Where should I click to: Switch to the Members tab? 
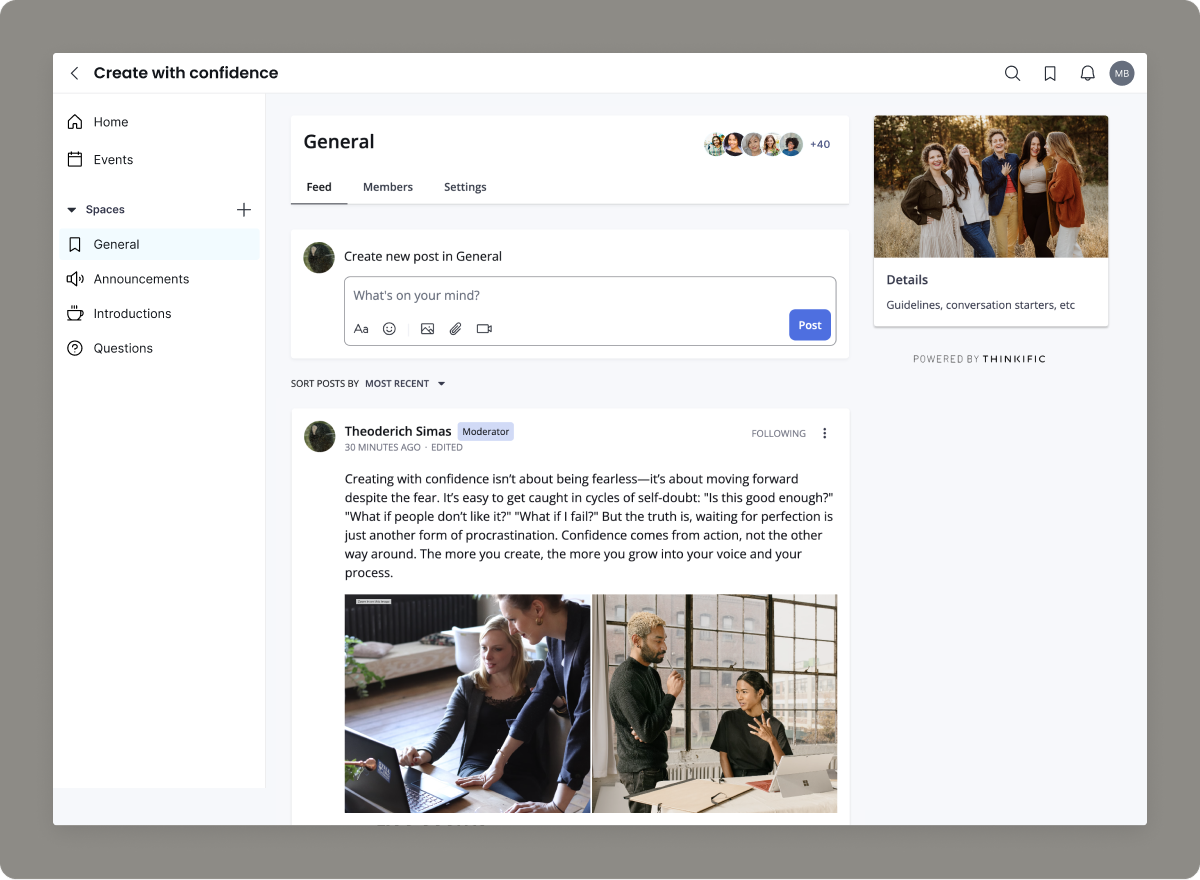388,187
